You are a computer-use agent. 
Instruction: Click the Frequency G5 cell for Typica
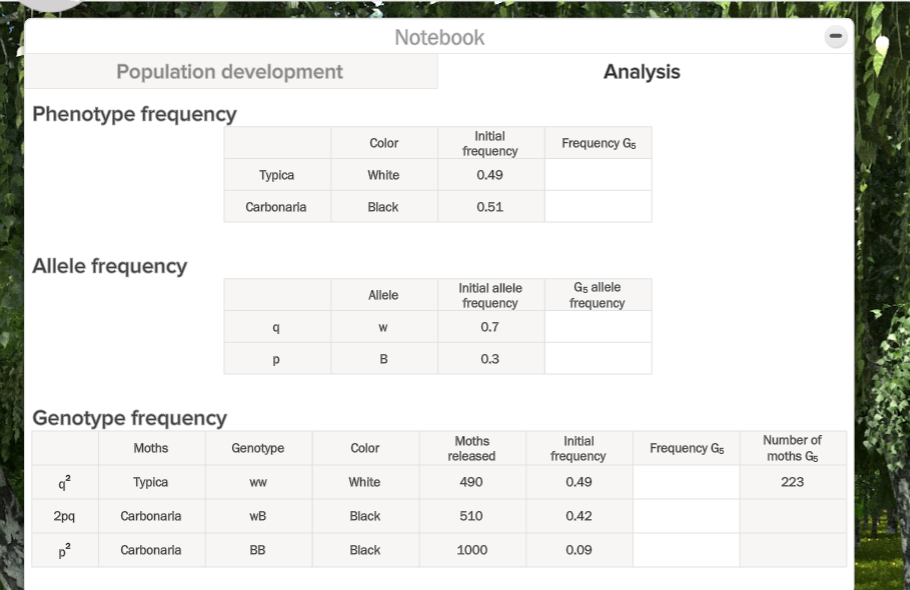coord(598,175)
